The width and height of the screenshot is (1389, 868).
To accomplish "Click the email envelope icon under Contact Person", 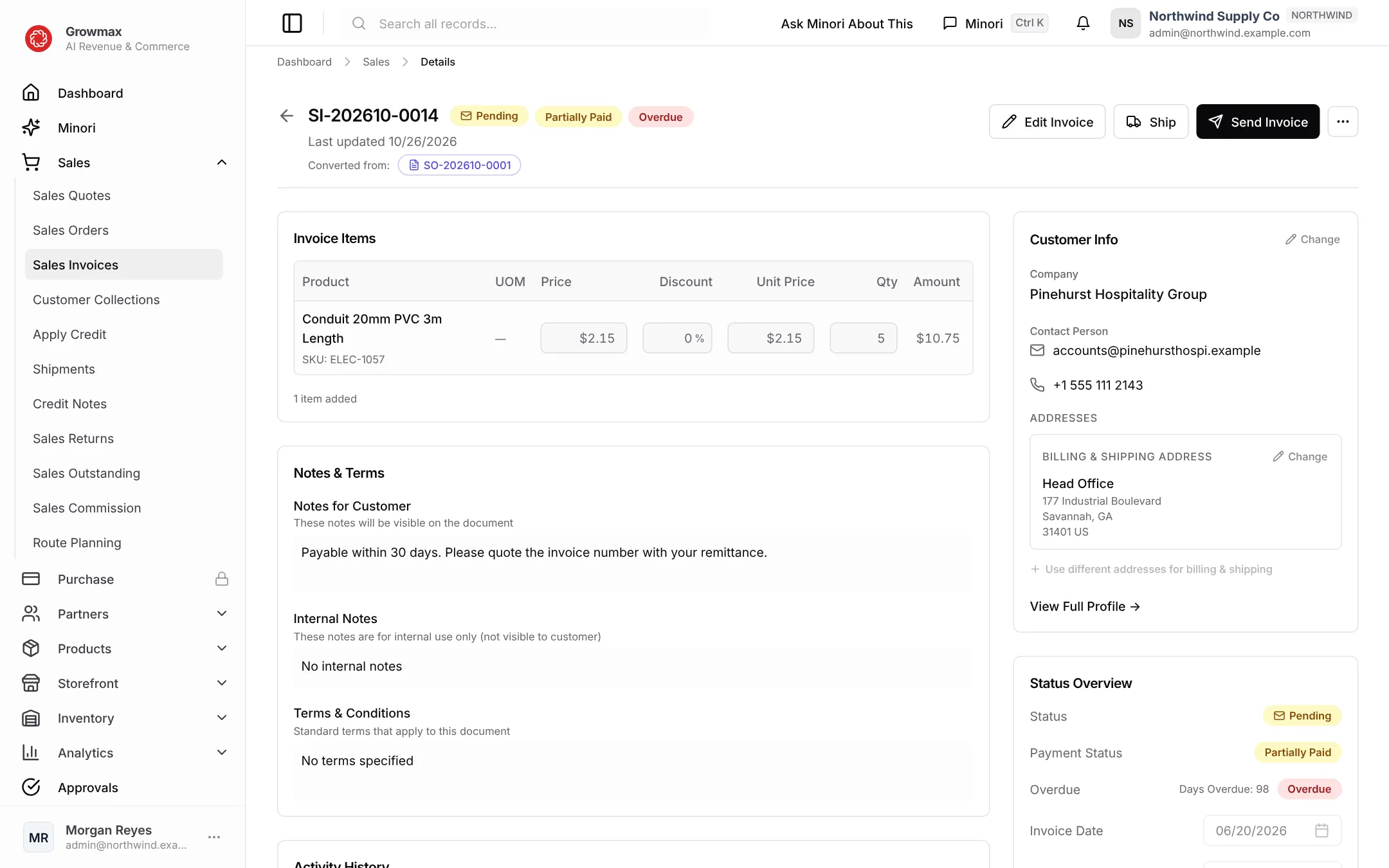I will click(1037, 350).
